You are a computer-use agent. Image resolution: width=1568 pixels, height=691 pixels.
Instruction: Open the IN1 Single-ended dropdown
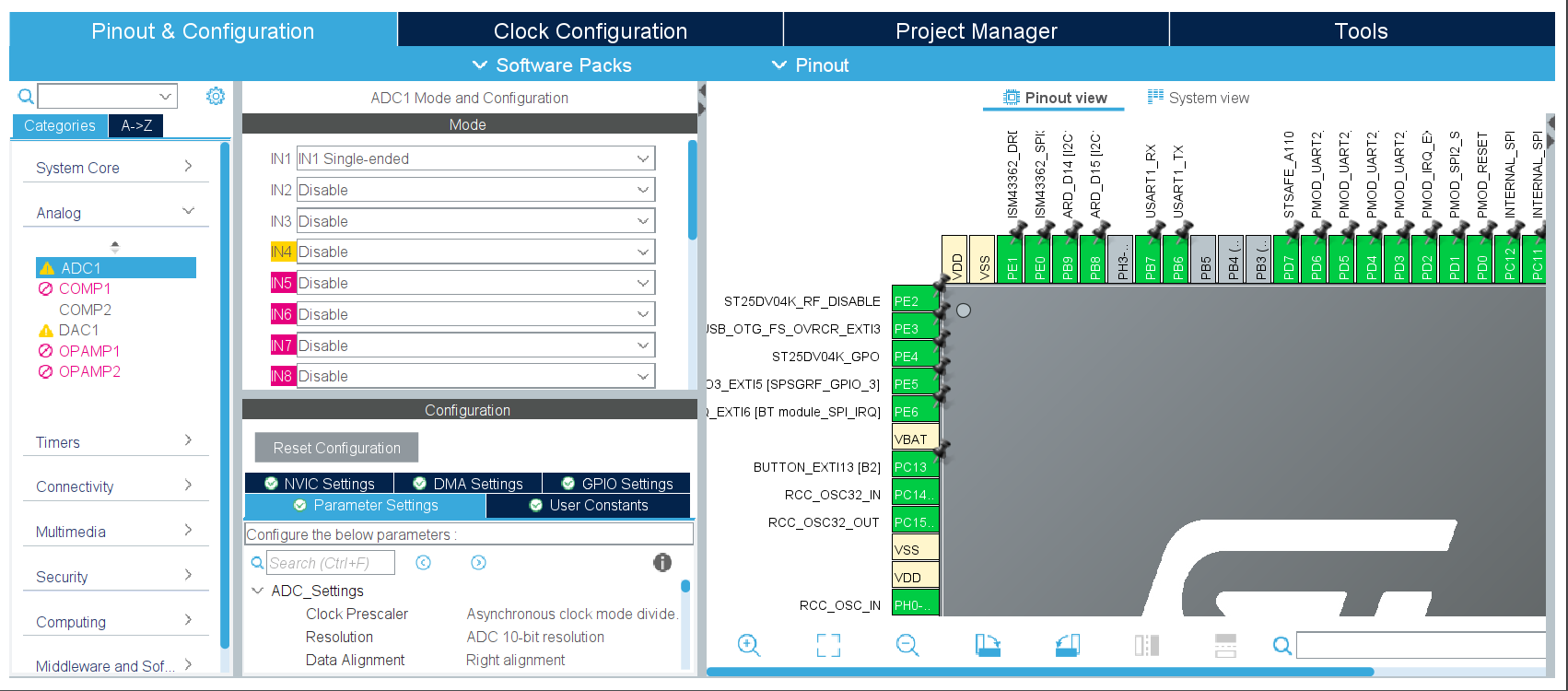(475, 158)
